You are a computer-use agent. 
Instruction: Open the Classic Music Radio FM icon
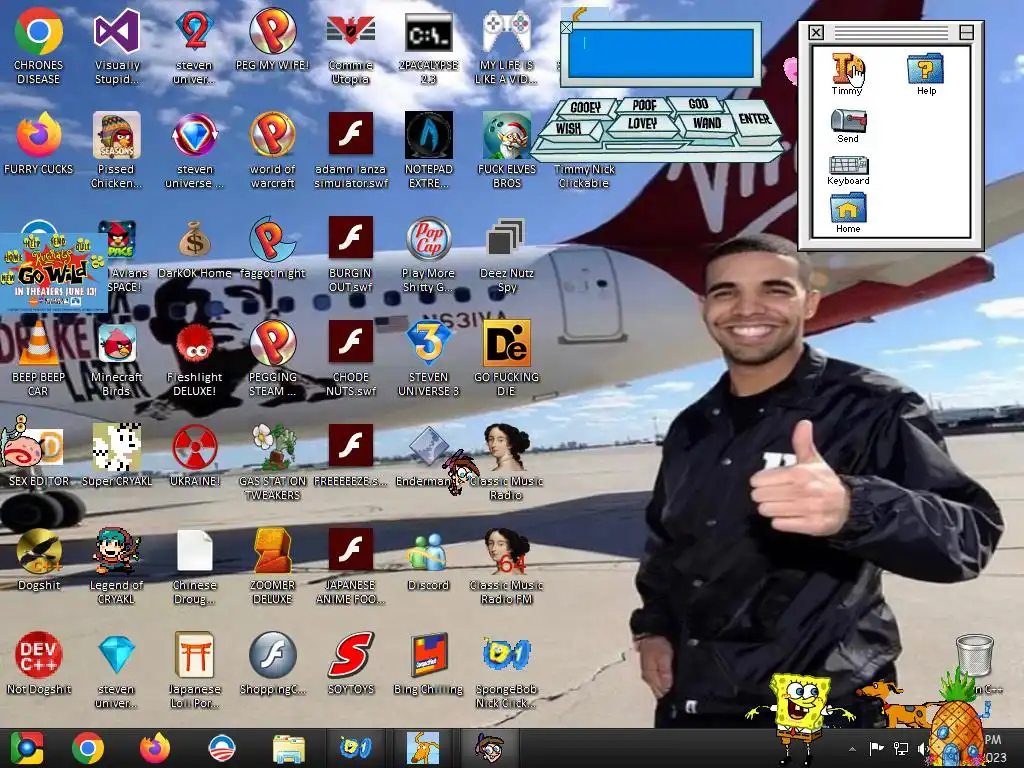click(x=506, y=551)
